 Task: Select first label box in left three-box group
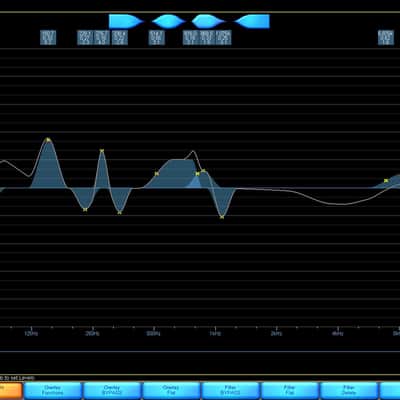click(x=85, y=37)
